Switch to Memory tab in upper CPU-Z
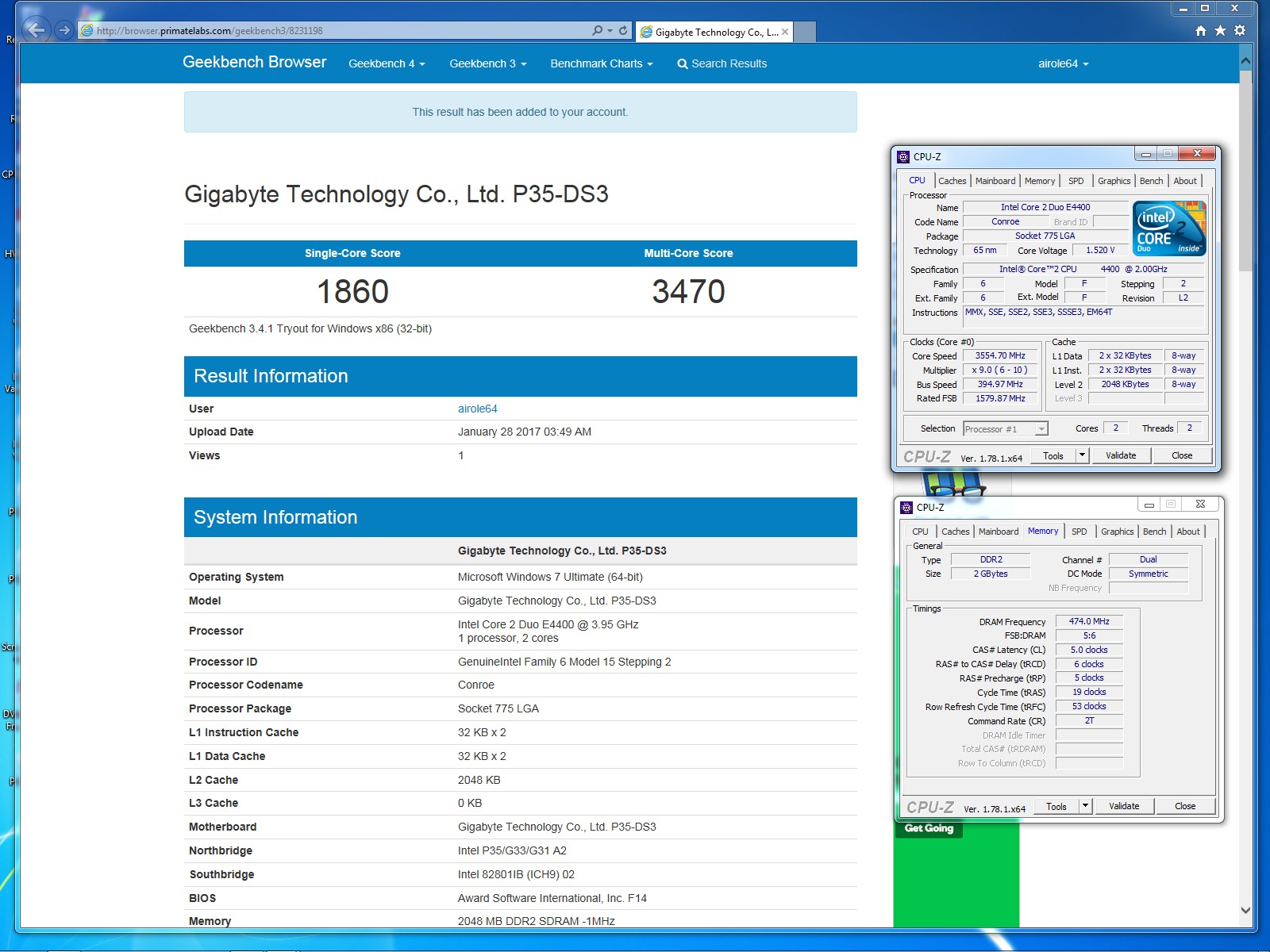This screenshot has width=1270, height=952. pyautogui.click(x=1039, y=181)
